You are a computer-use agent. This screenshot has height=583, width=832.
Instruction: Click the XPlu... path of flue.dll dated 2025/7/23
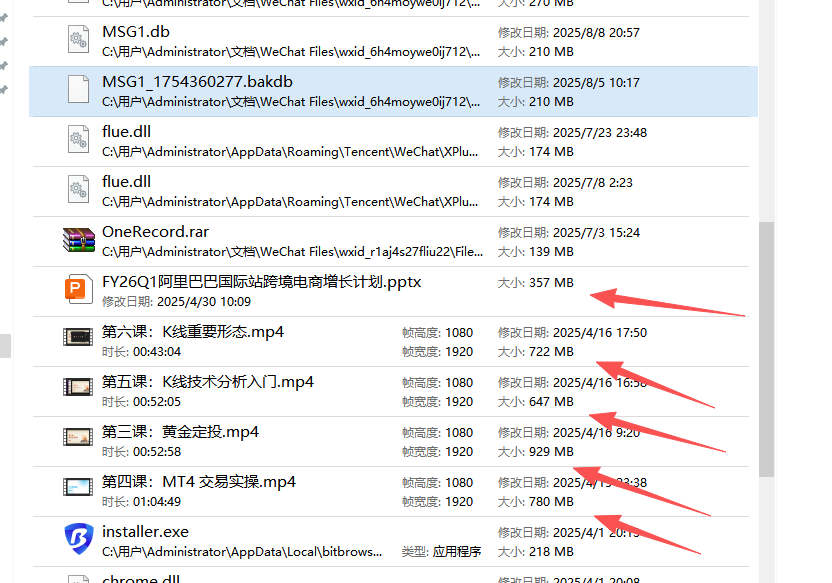coord(290,152)
